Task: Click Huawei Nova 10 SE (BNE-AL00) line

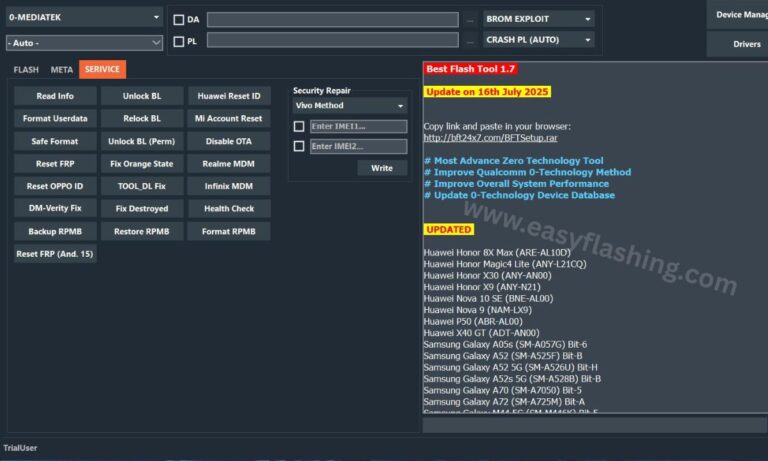Action: pyautogui.click(x=488, y=298)
